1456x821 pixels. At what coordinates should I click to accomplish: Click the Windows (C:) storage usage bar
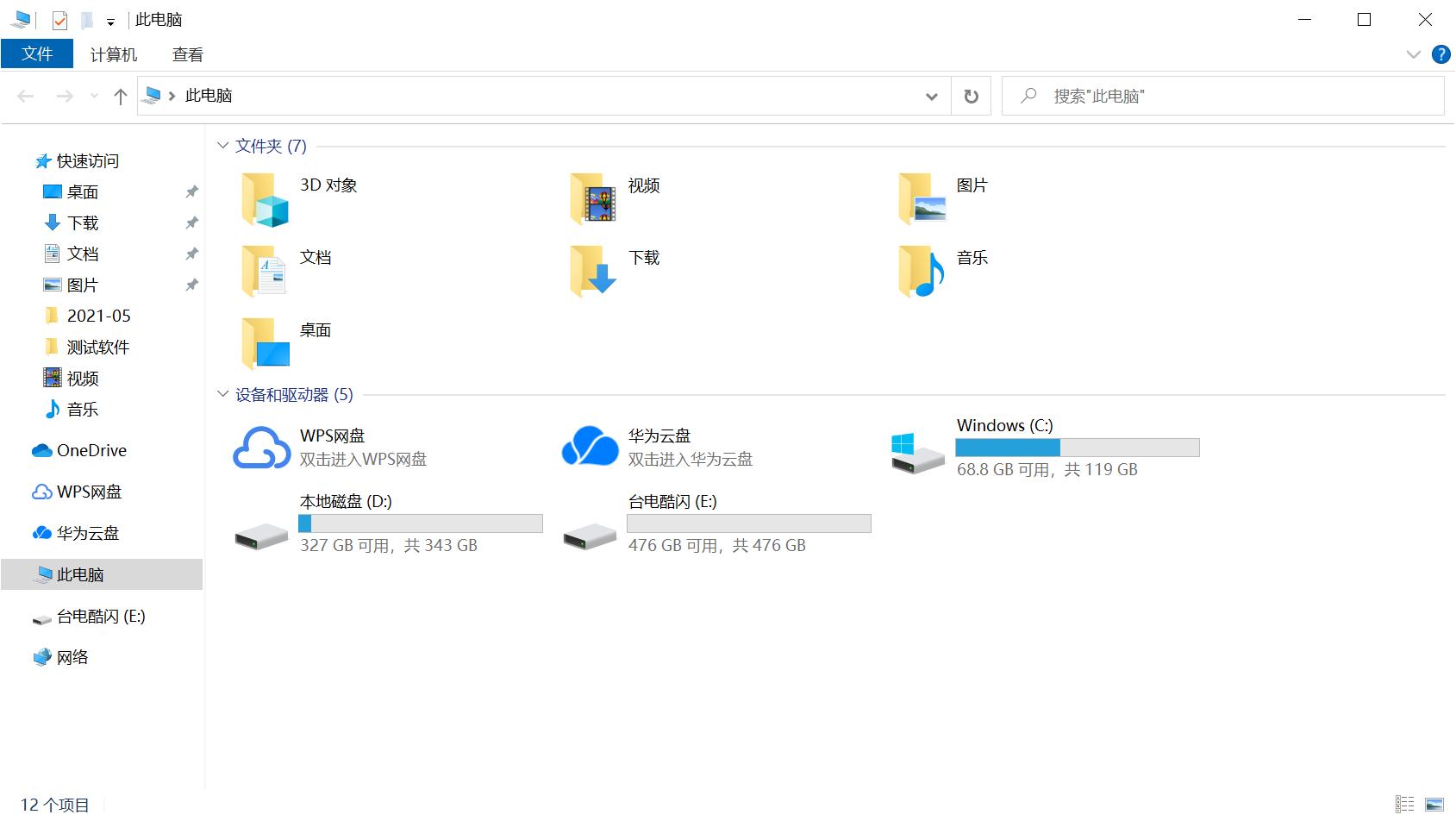pyautogui.click(x=1078, y=448)
